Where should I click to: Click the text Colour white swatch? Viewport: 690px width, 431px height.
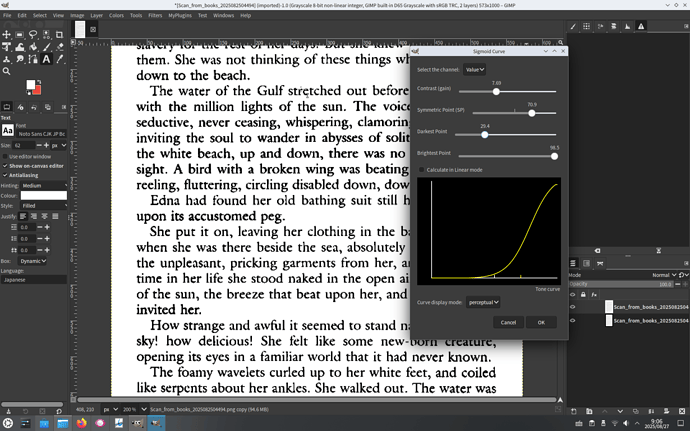click(x=44, y=195)
